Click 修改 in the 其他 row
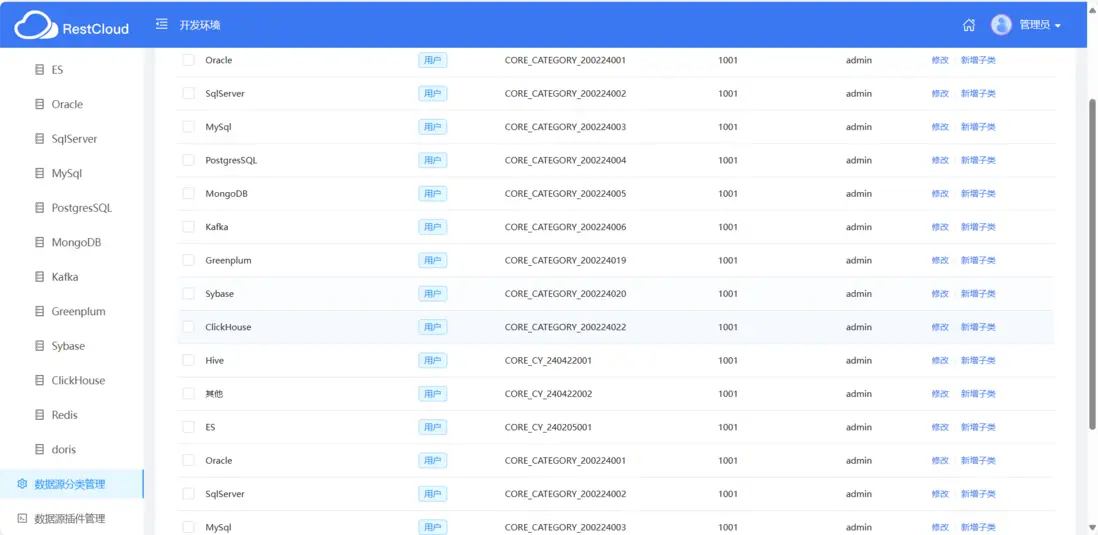The width and height of the screenshot is (1098, 535). click(940, 394)
